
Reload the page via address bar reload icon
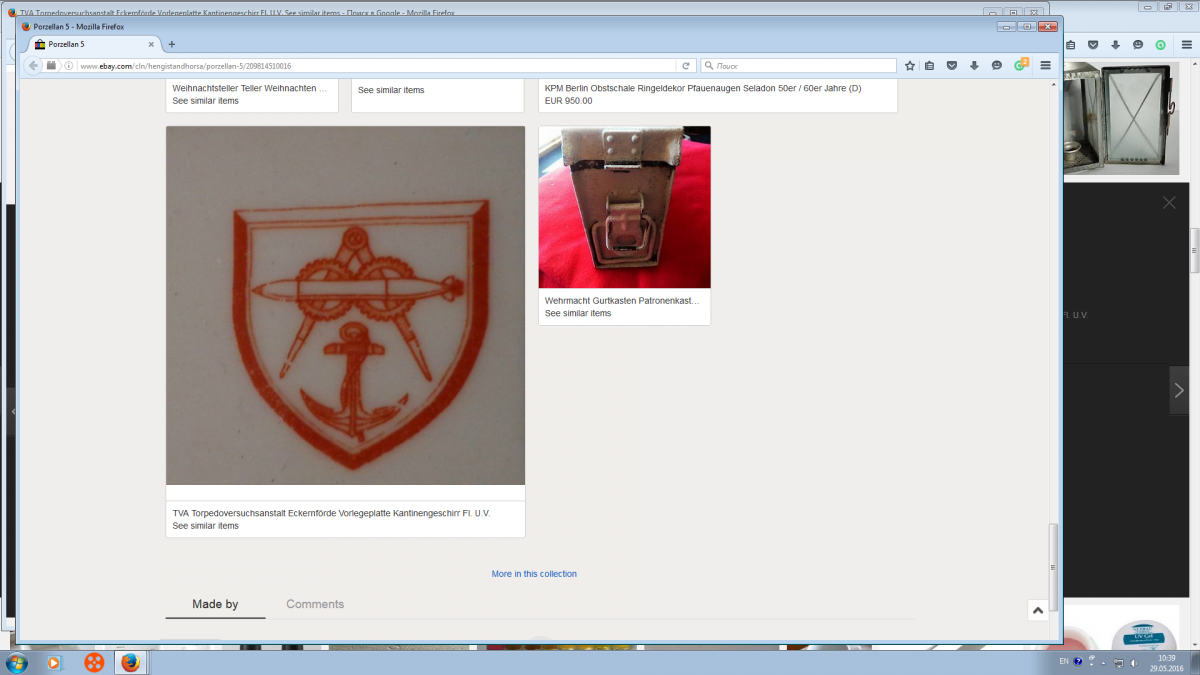coord(685,66)
